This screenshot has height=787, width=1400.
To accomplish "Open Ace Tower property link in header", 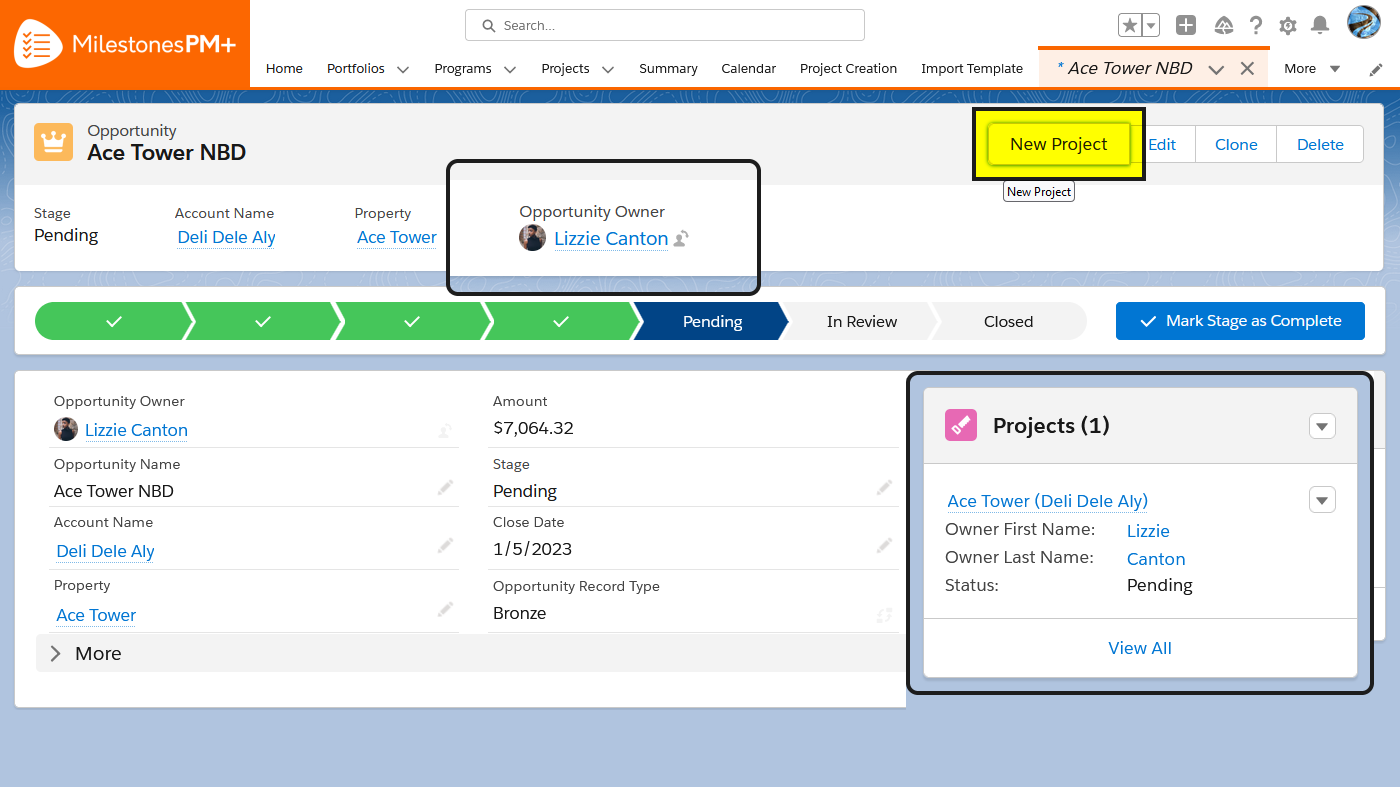I will (x=397, y=237).
